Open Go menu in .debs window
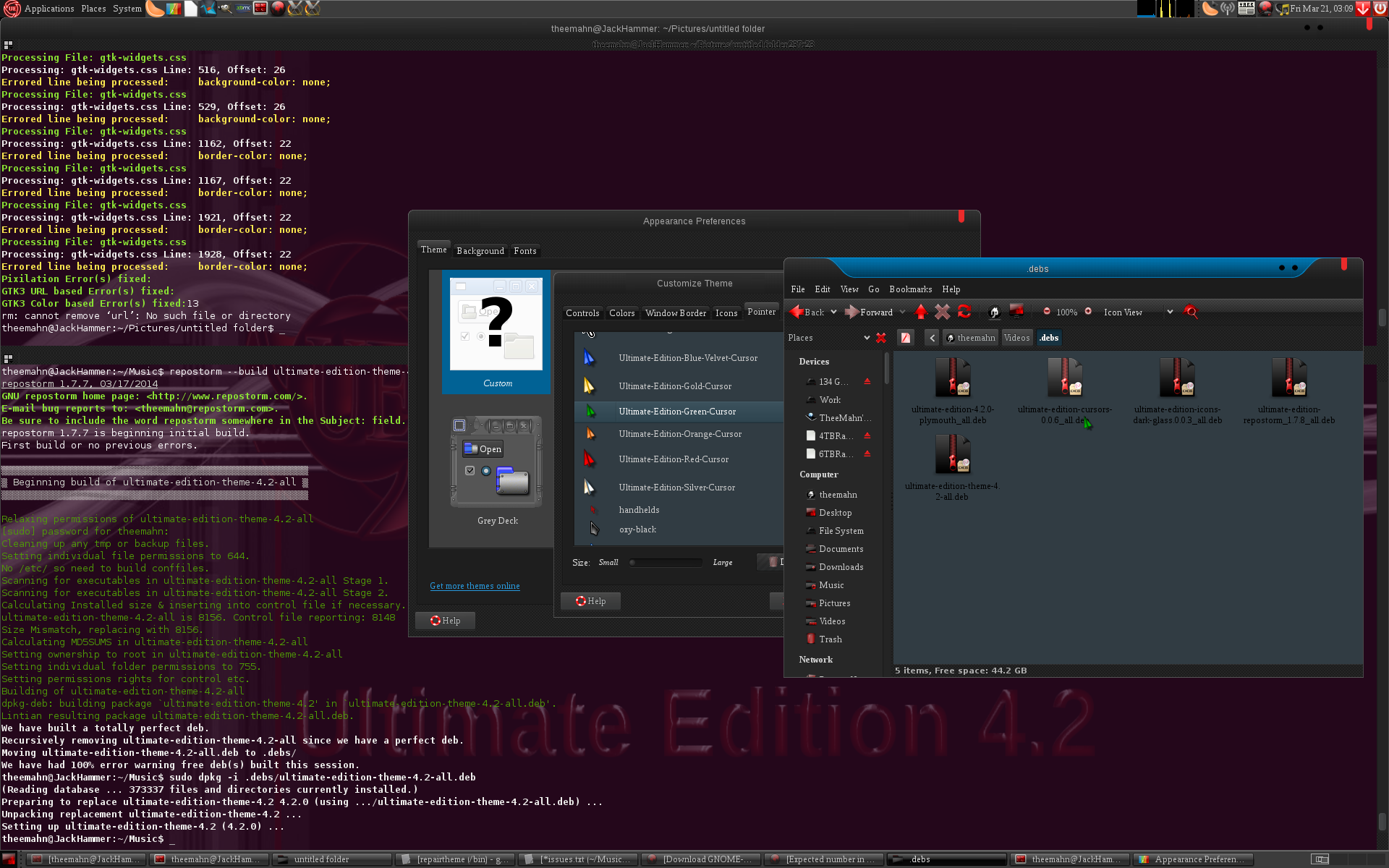The image size is (1389, 868). point(874,289)
